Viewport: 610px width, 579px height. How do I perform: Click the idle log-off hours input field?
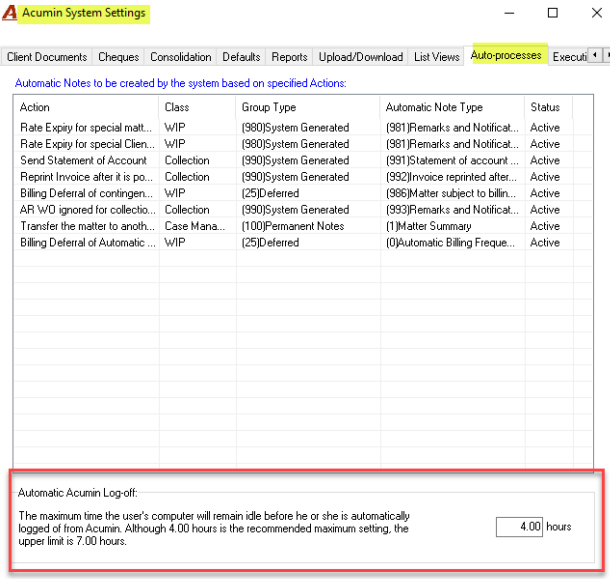pyautogui.click(x=519, y=527)
